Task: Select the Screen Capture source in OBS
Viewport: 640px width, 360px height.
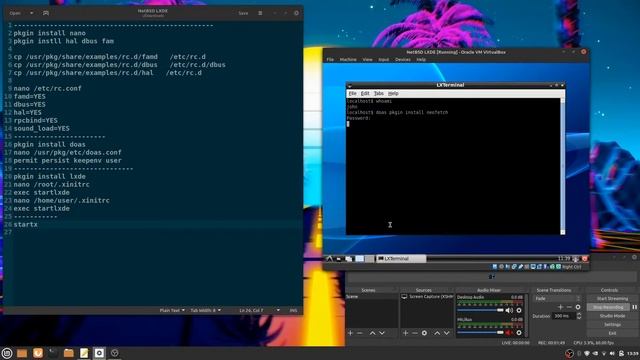Action: pyautogui.click(x=427, y=297)
